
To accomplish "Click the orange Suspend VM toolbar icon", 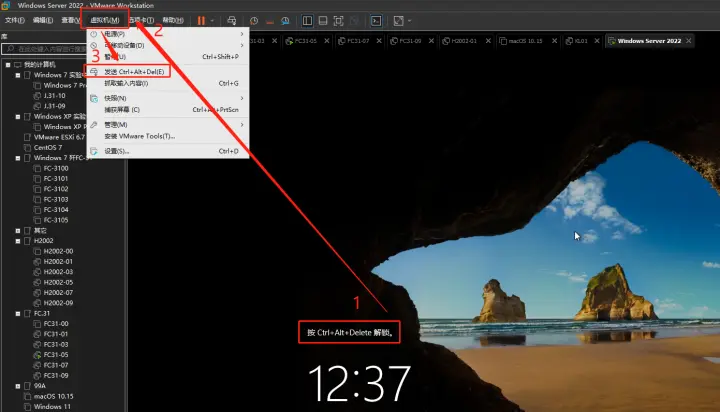I will coord(201,21).
